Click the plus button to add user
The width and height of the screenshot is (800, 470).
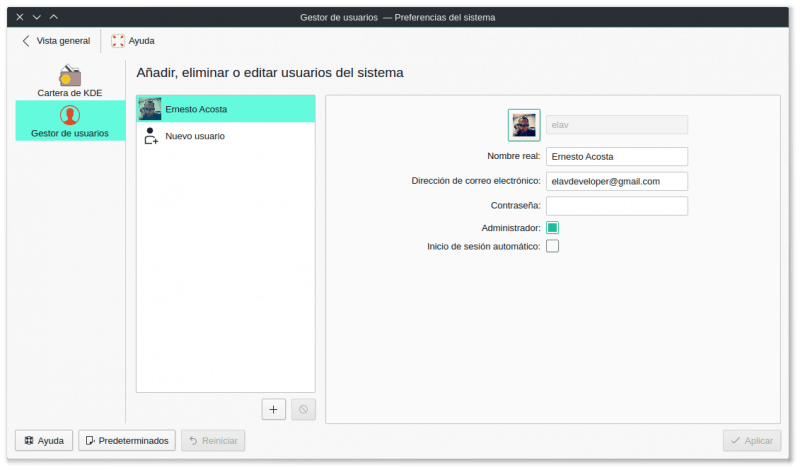pos(274,408)
